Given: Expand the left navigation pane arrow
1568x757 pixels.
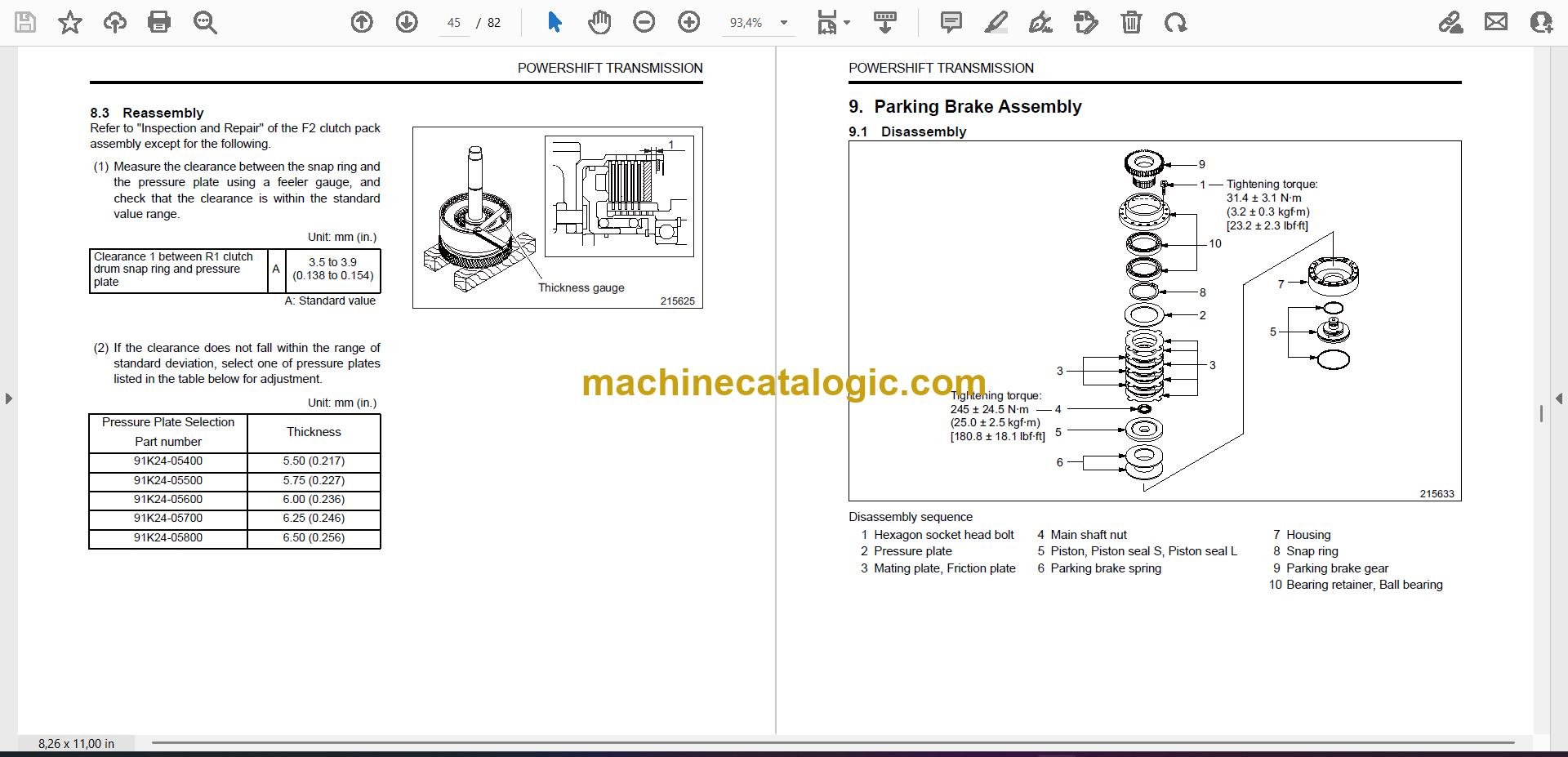Looking at the screenshot, I should coord(8,399).
